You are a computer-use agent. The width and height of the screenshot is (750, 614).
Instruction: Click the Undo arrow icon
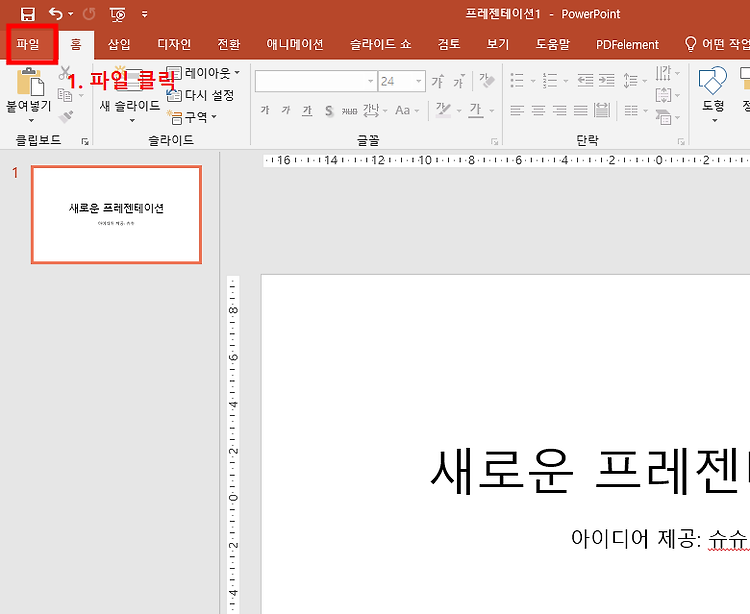56,13
